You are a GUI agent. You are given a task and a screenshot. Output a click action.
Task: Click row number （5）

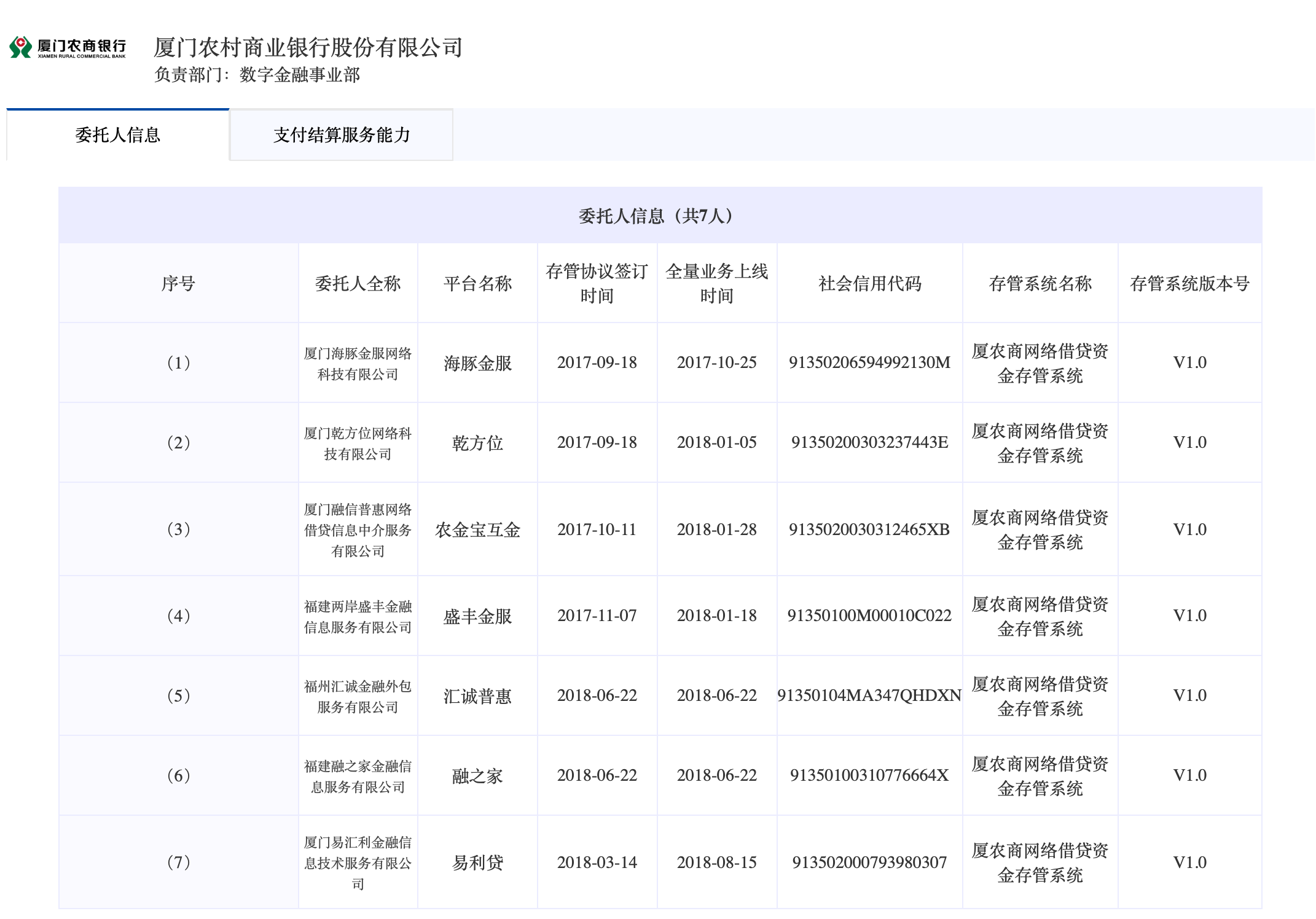(178, 695)
